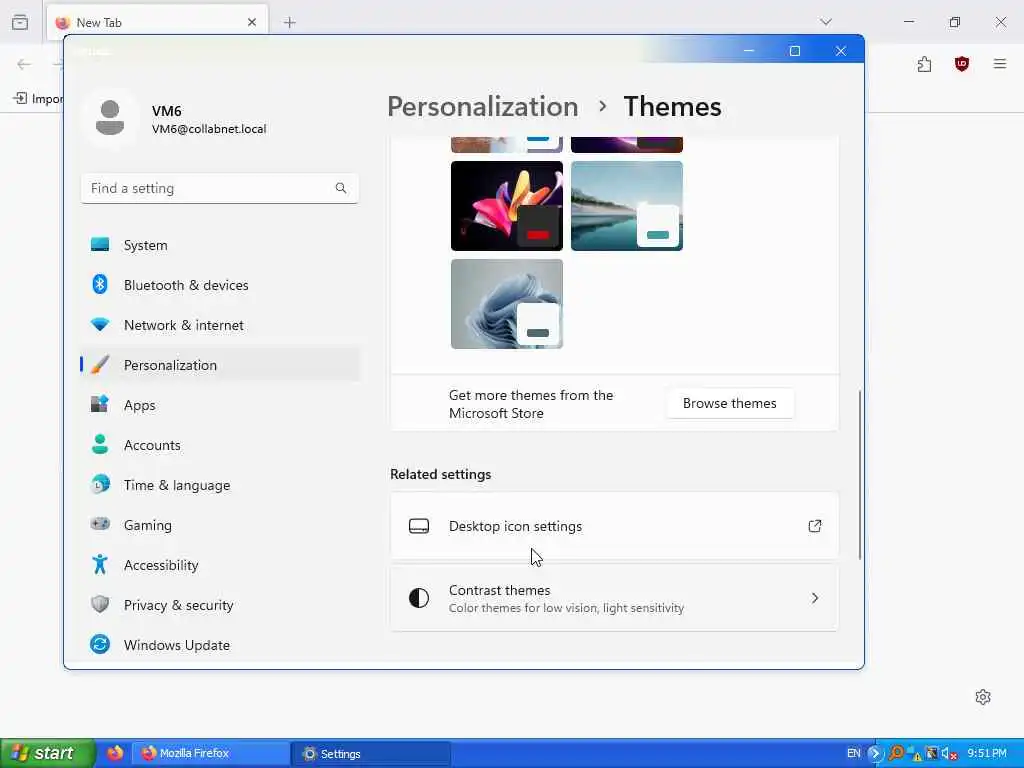Click the muted volume icon in system tray

[x=949, y=754]
